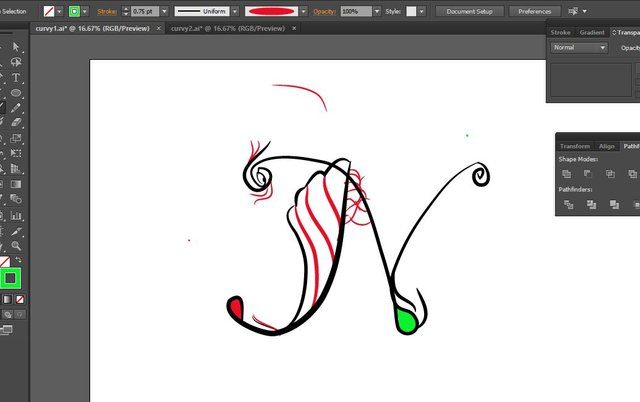Open the opacity percentage dropdown
640x402 pixels.
[377, 11]
